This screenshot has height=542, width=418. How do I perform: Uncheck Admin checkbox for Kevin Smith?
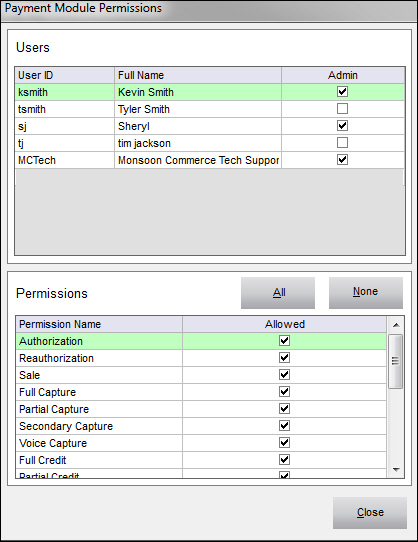tap(342, 92)
